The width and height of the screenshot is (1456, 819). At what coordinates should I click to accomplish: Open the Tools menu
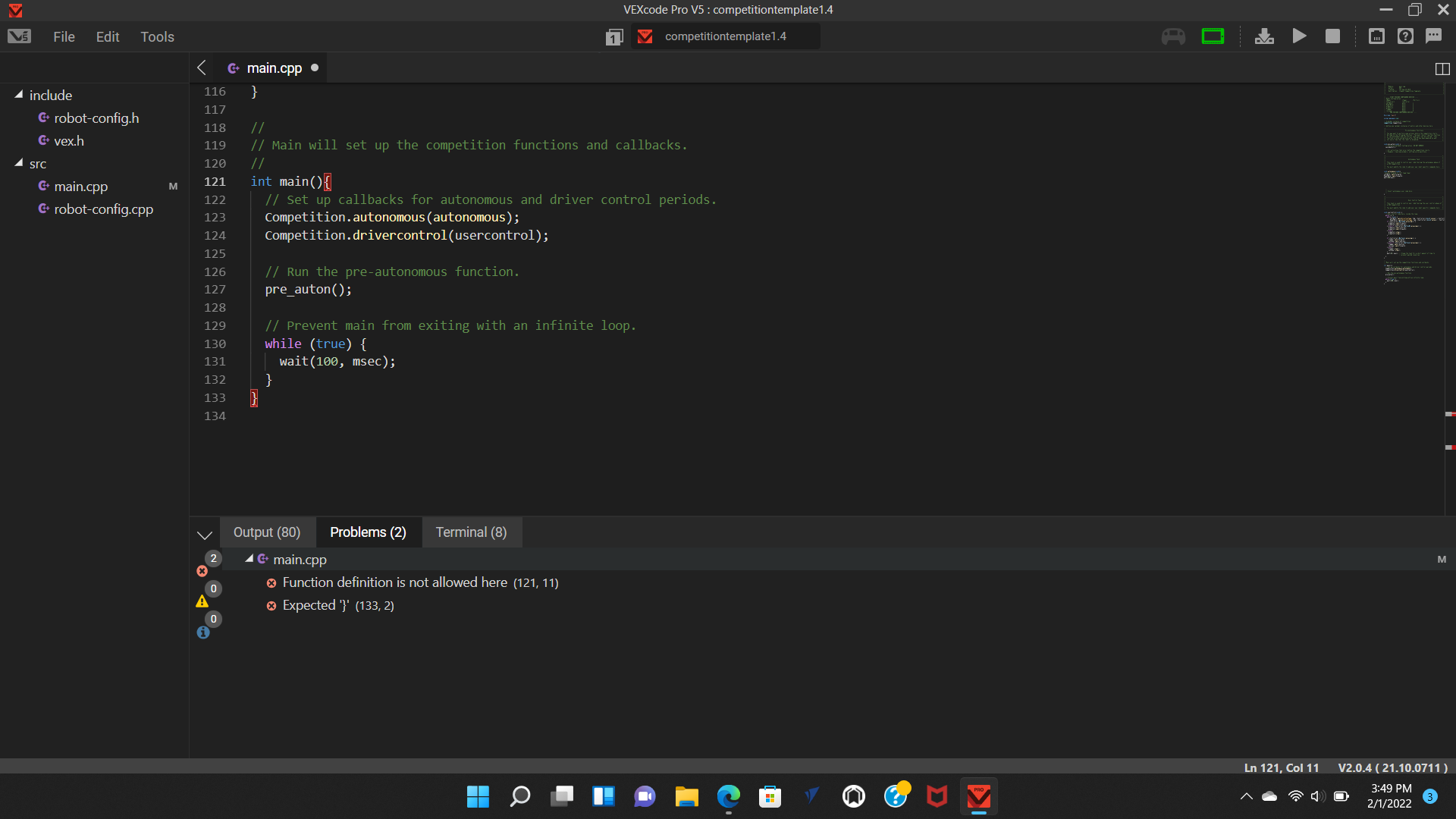(157, 36)
